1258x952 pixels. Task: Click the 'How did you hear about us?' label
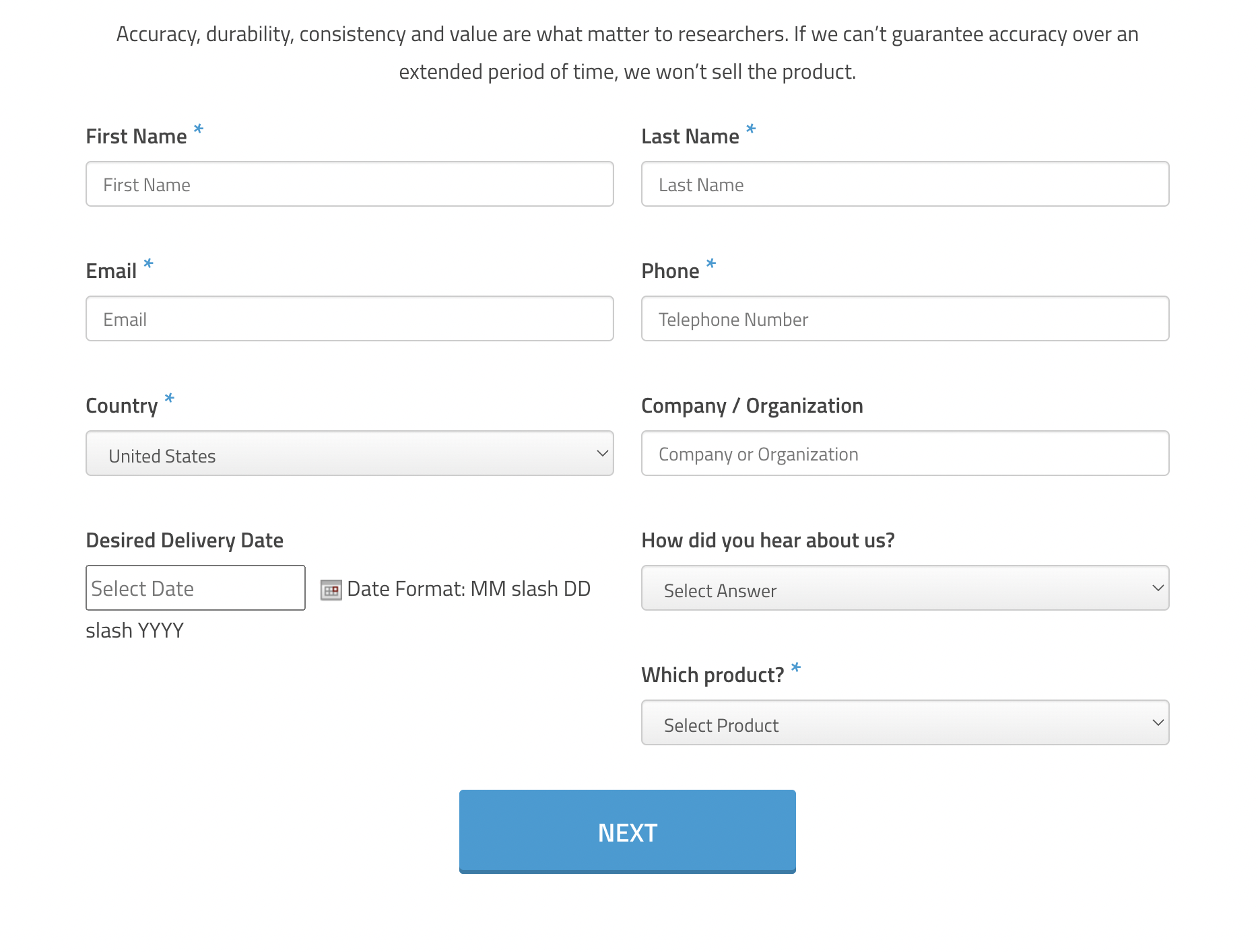point(768,541)
